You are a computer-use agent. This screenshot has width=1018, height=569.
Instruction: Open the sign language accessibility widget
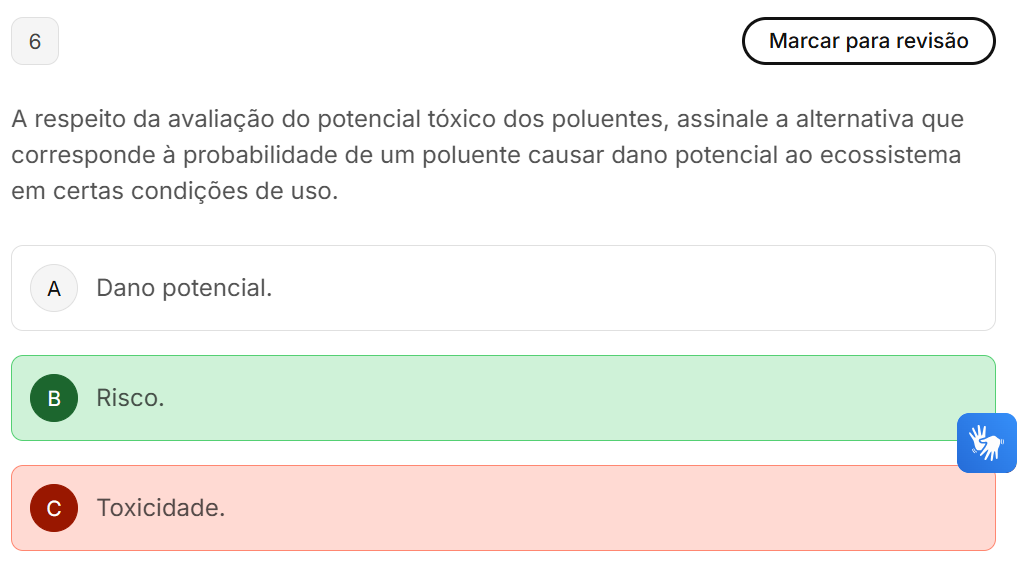point(986,442)
